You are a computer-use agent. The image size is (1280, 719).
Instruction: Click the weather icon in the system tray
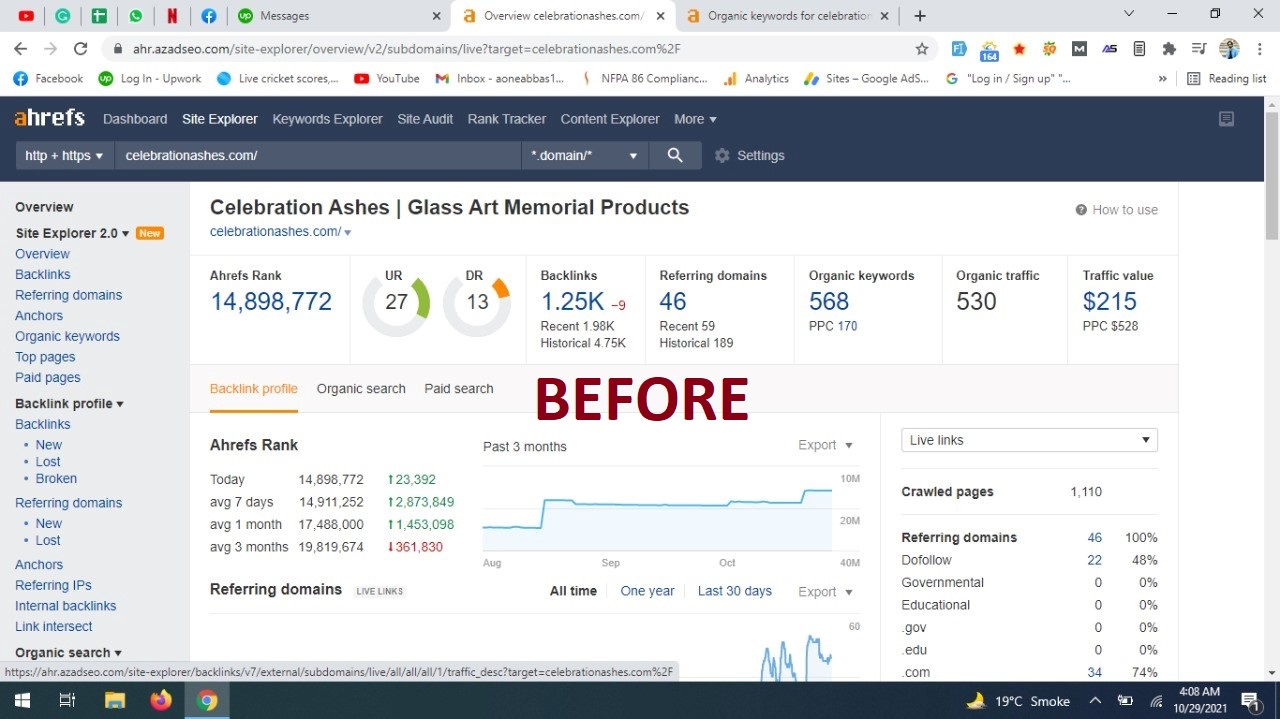975,700
